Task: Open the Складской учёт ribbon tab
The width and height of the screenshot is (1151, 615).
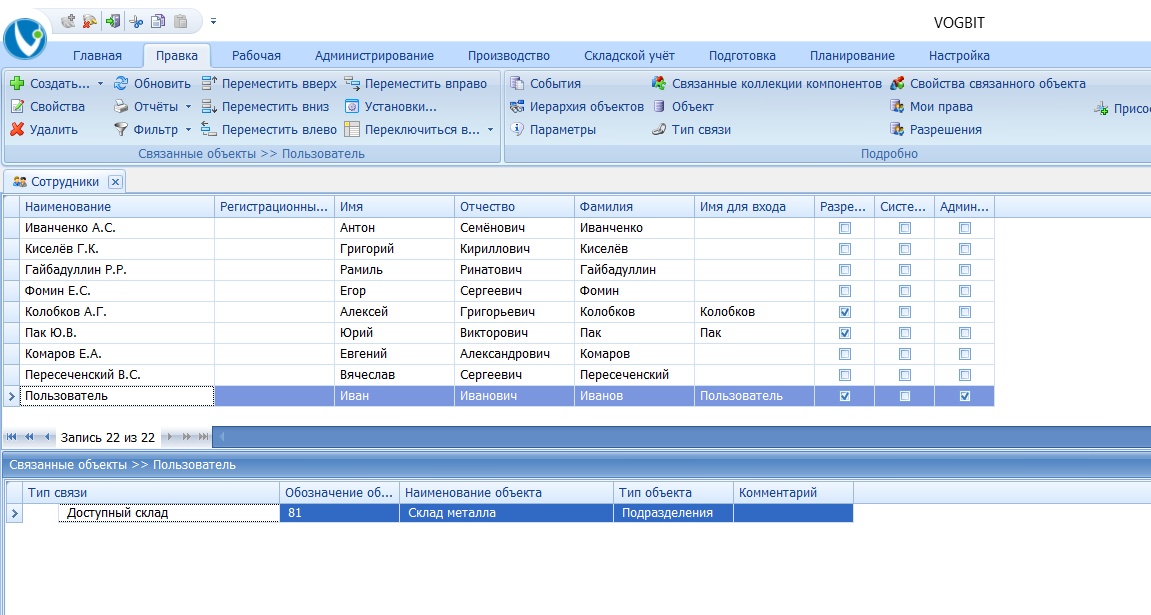Action: 629,56
